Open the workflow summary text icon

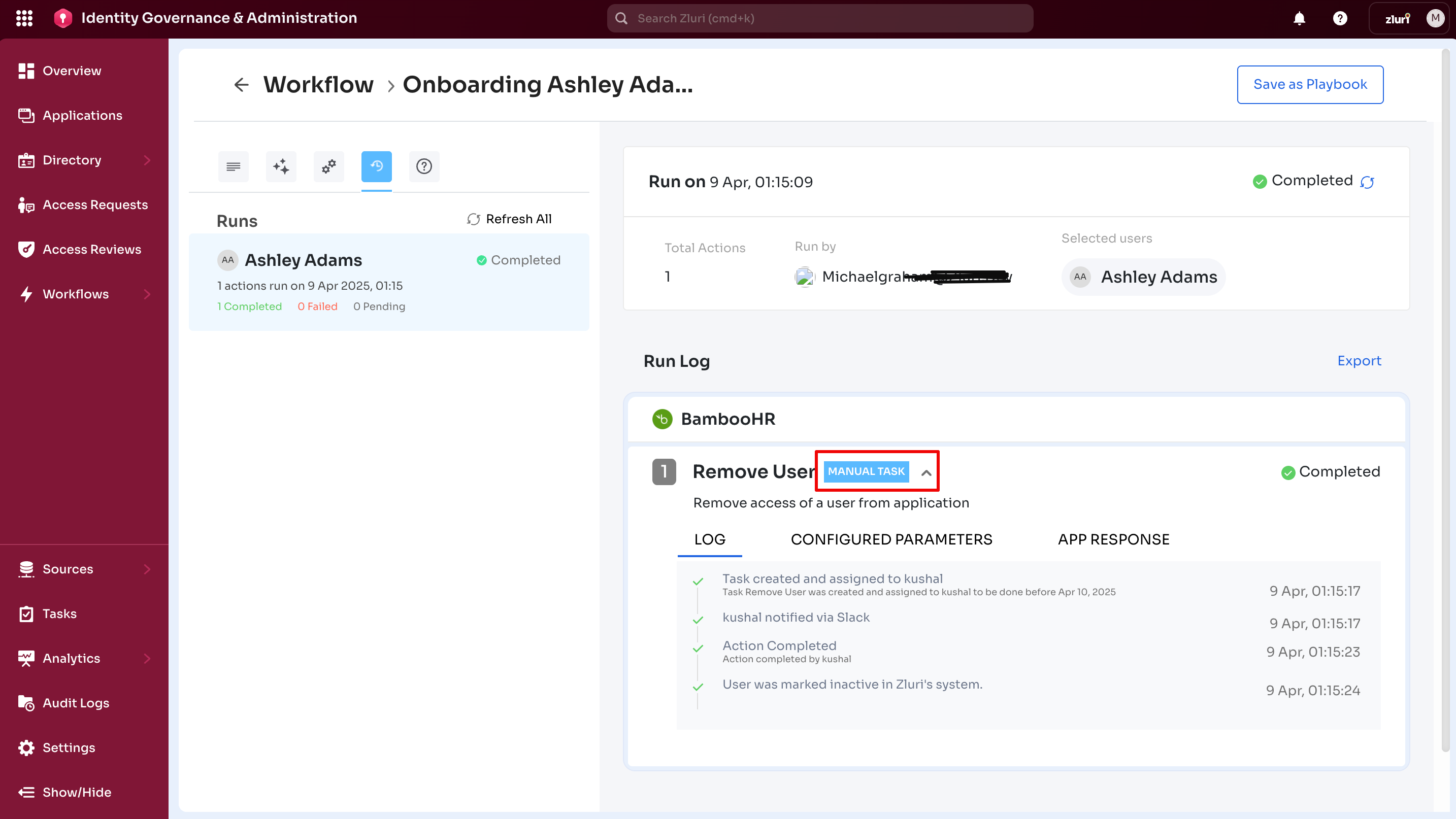(233, 166)
